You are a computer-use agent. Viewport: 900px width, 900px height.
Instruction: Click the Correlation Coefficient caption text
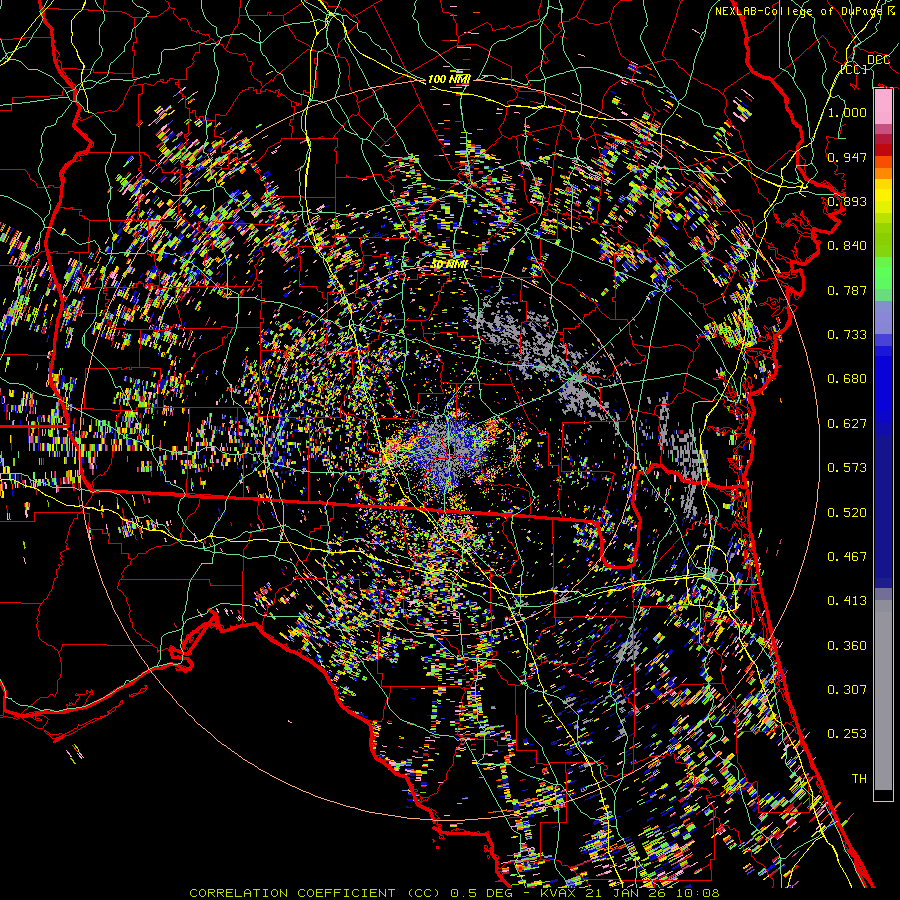(453, 893)
